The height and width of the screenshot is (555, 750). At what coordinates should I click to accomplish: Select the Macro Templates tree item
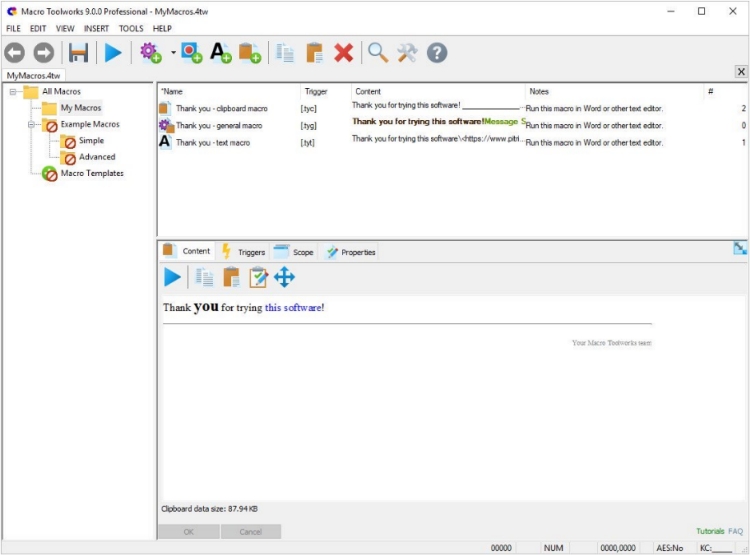[92, 173]
